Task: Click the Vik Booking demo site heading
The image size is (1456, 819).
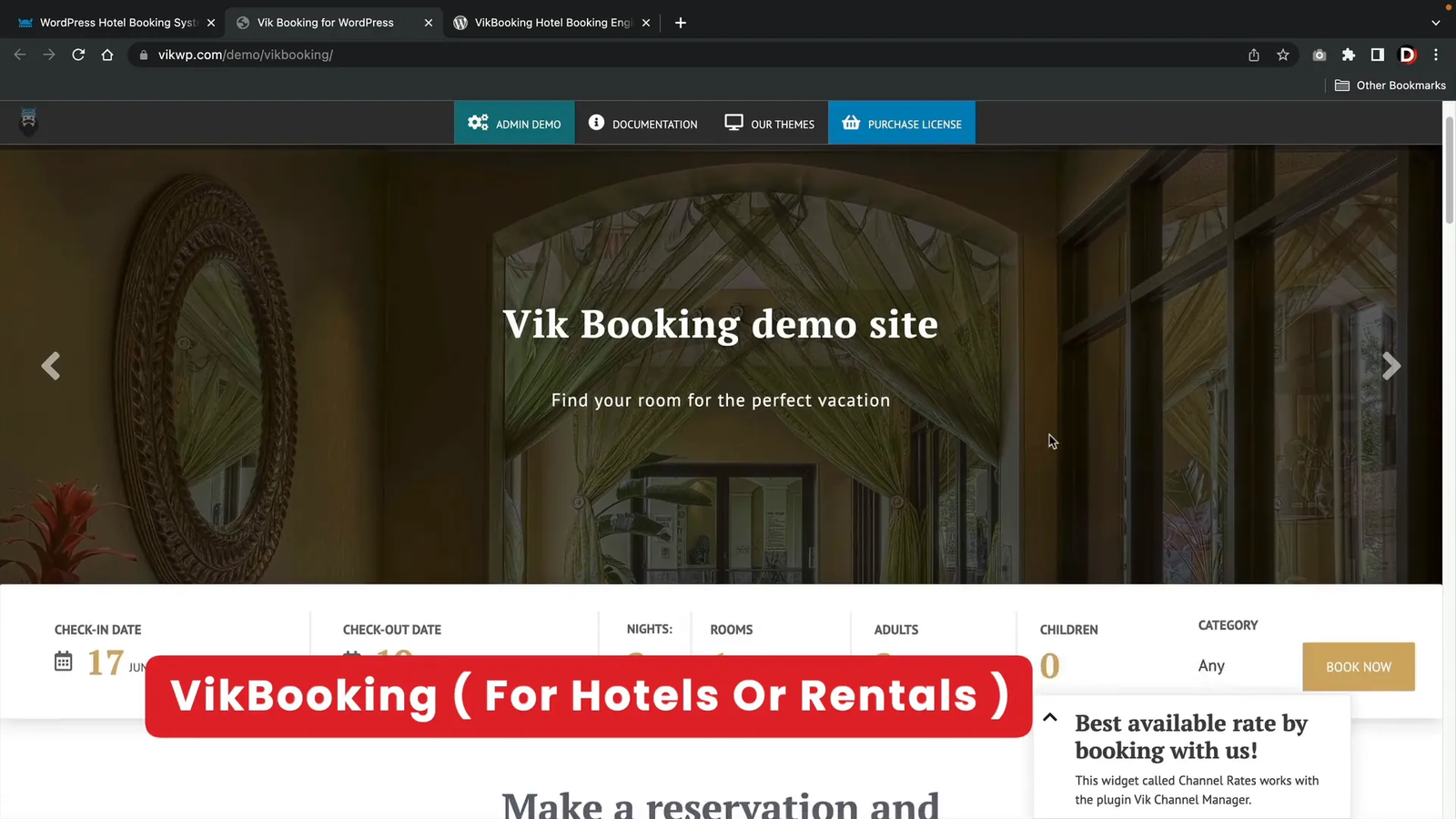Action: point(721,324)
